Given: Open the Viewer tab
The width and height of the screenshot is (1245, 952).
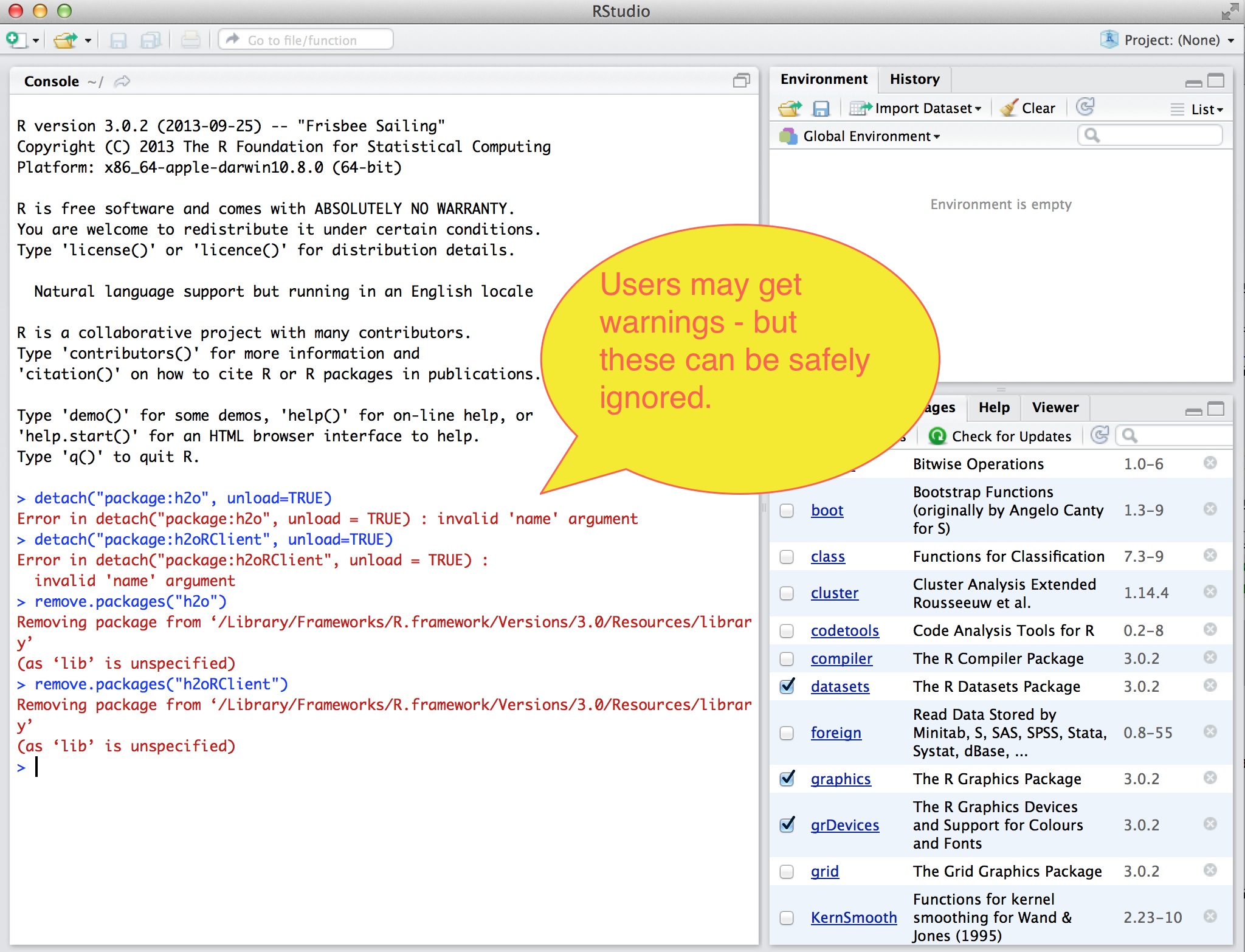Looking at the screenshot, I should click(1055, 407).
